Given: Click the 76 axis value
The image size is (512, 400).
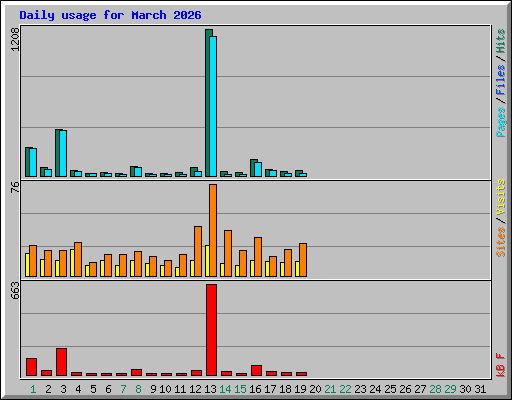Looking at the screenshot, I should [x=15, y=187].
